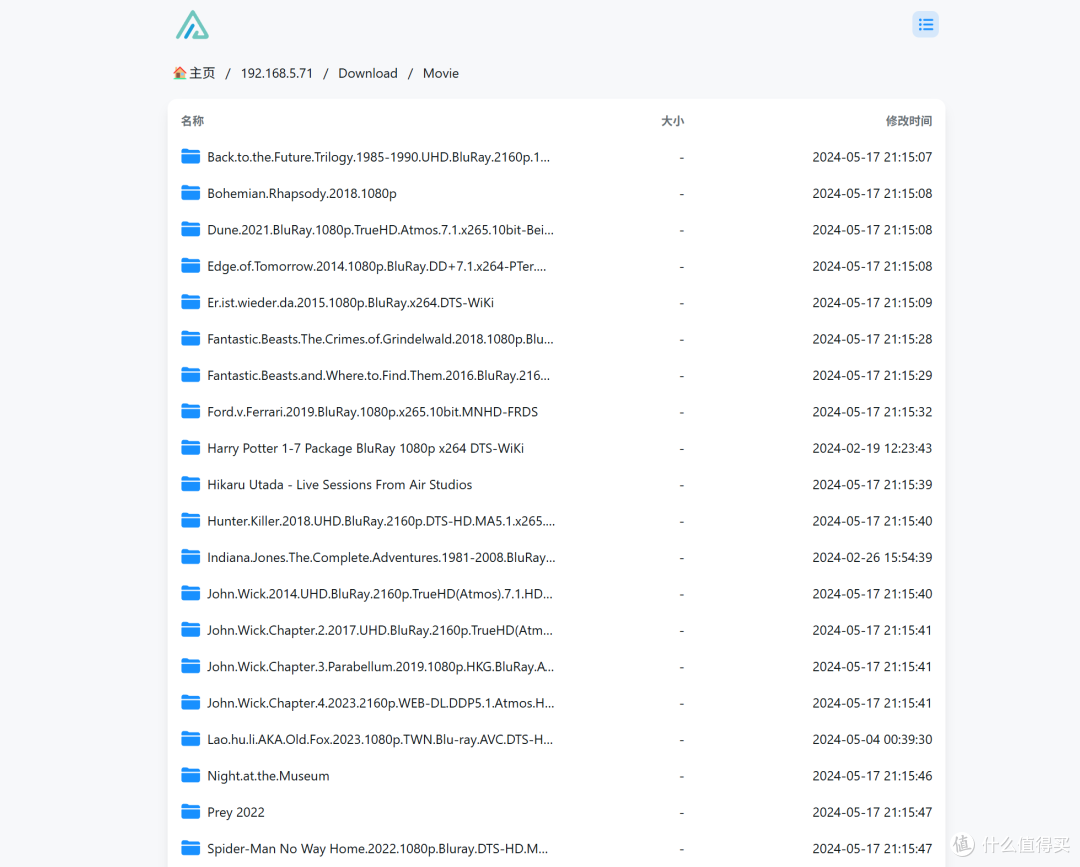Open John.Wick.Chapter.3.Parabellum.2019 folder name
1080x867 pixels.
381,667
